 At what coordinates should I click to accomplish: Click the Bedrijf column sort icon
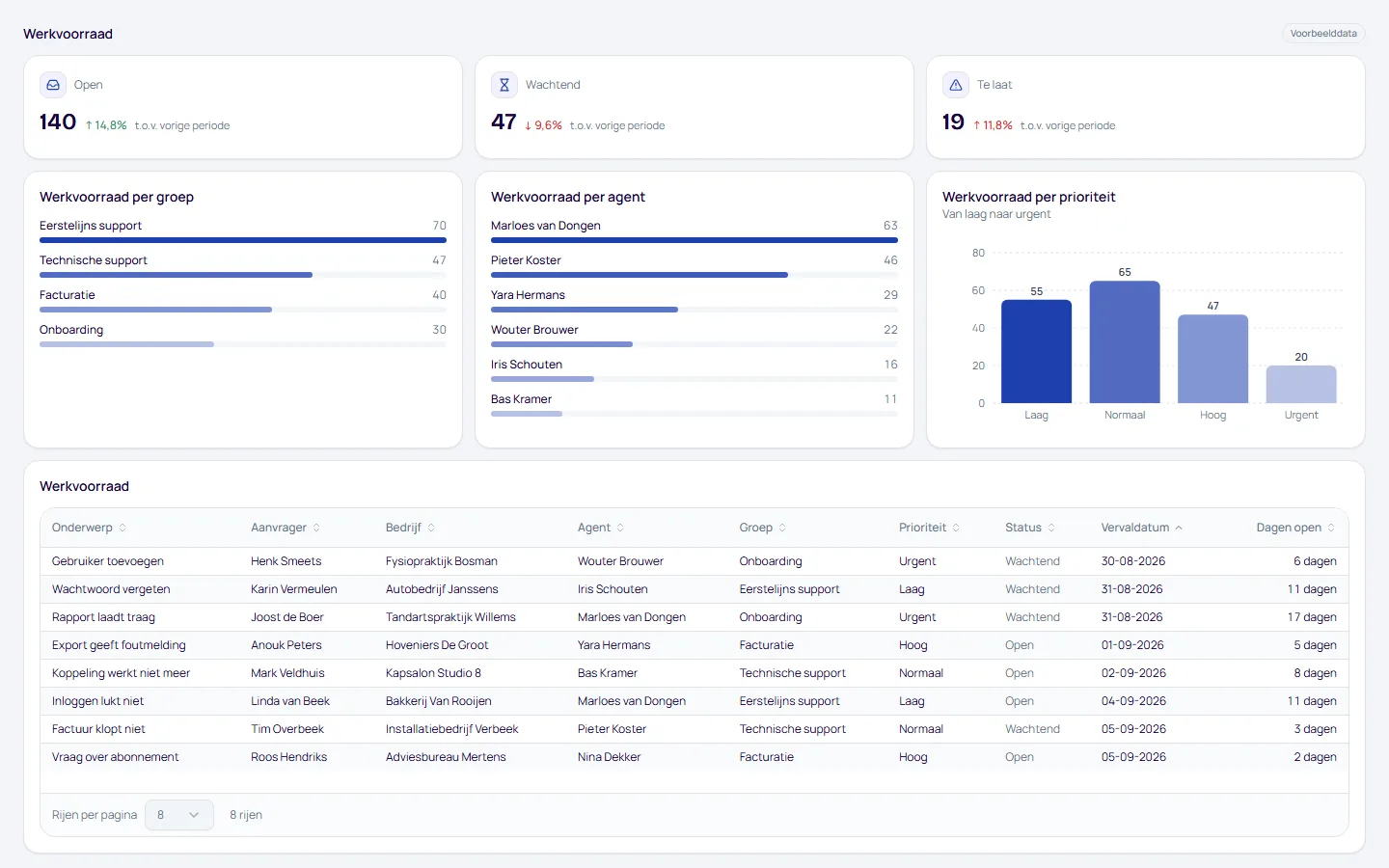pos(431,528)
